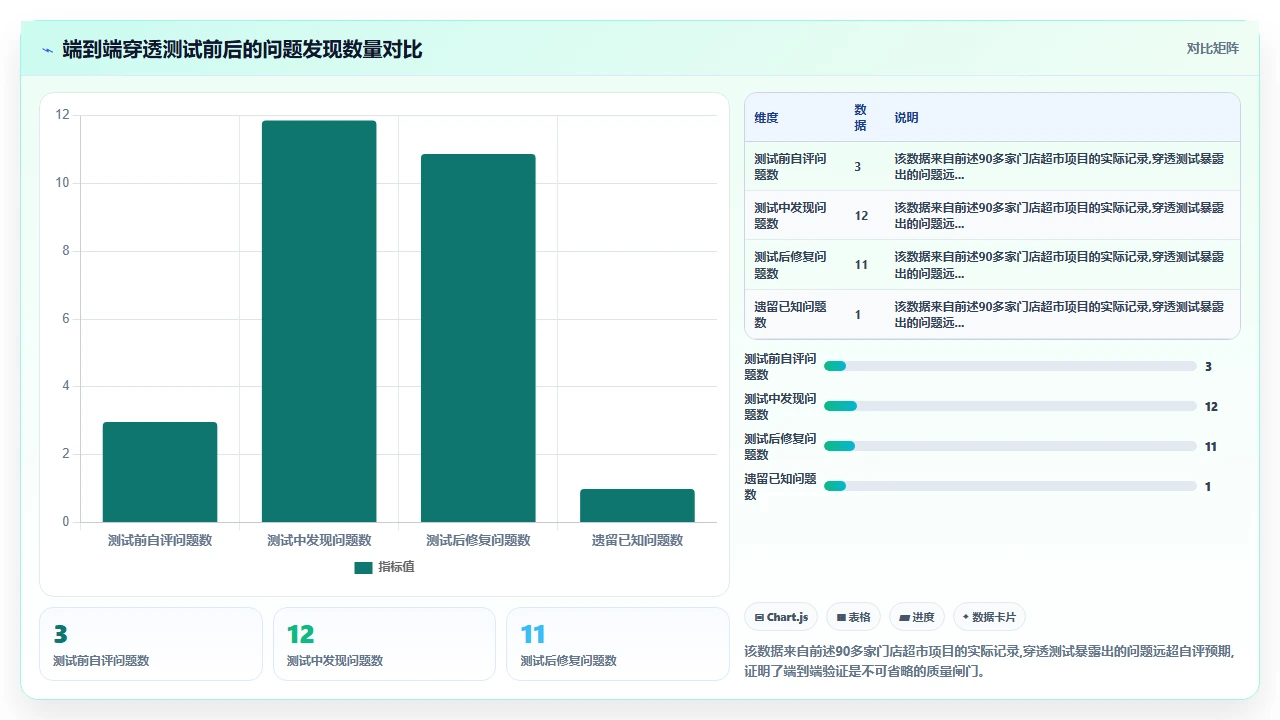Click the 遗留已知问题数 x-axis label
1280x720 pixels.
pos(637,540)
